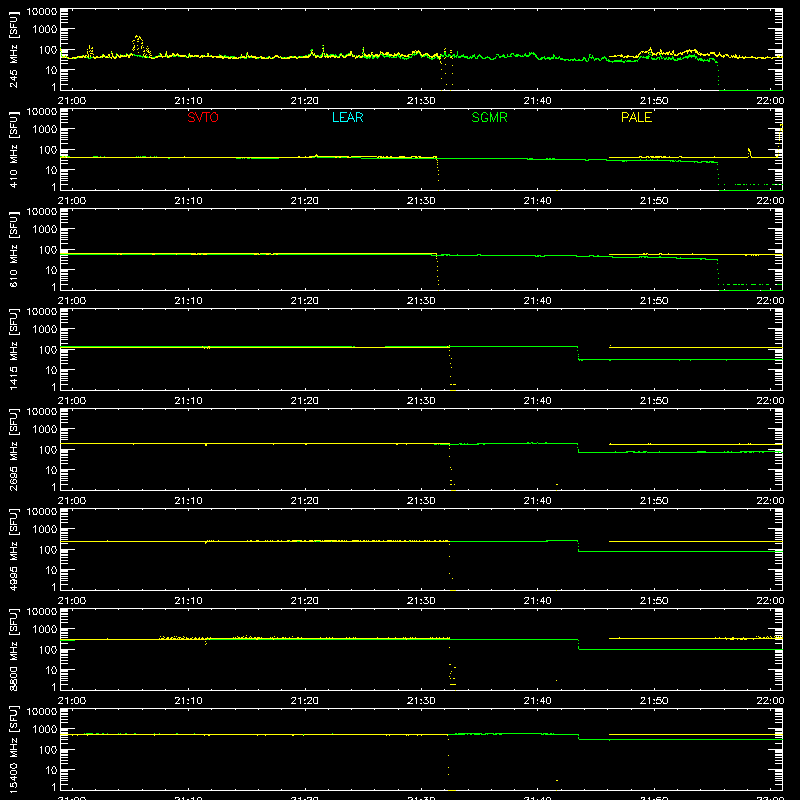Click the yellow PALE station label
Screen dimensions: 800x800
(x=636, y=117)
